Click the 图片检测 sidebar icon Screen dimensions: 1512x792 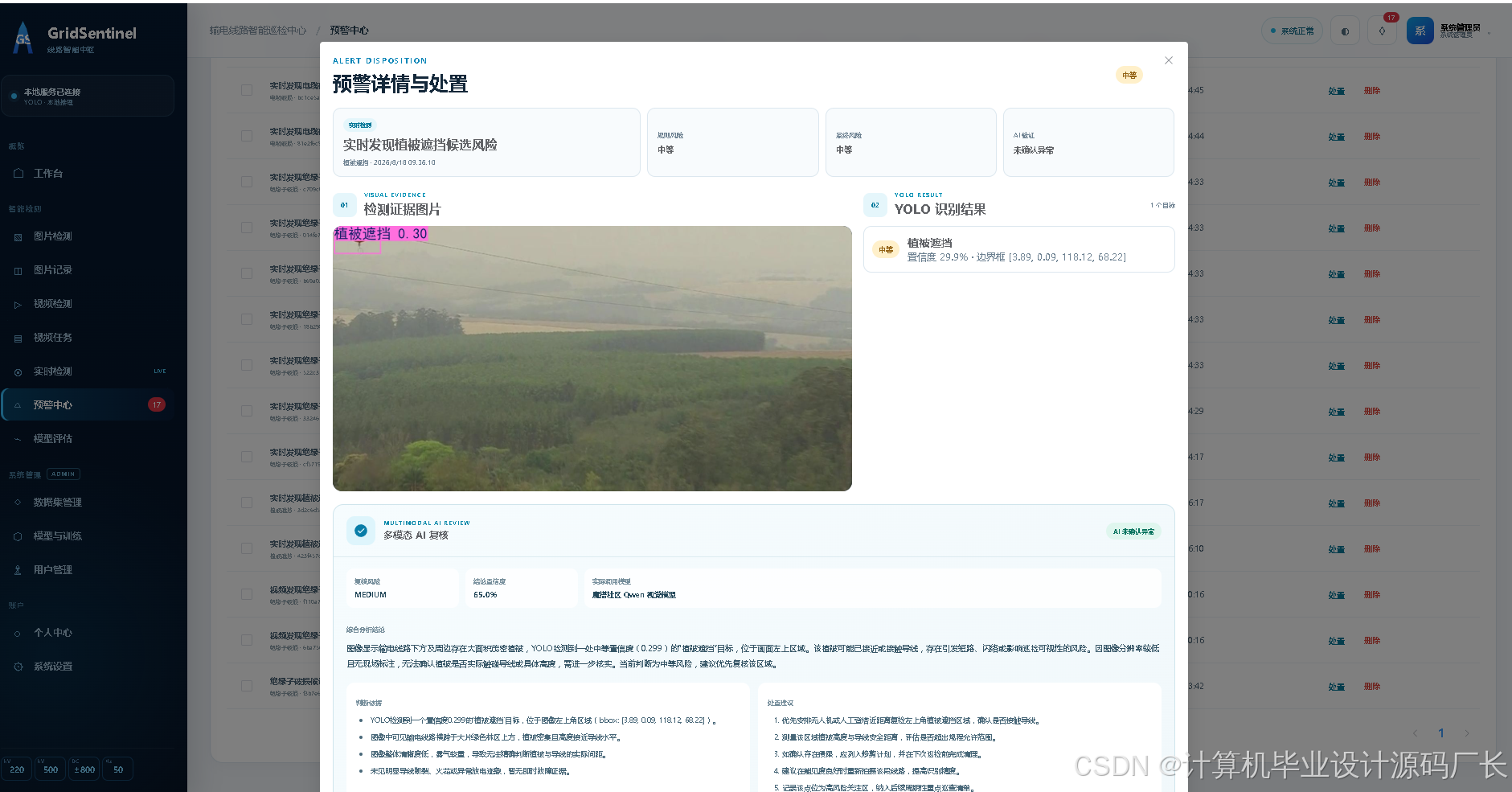point(18,237)
